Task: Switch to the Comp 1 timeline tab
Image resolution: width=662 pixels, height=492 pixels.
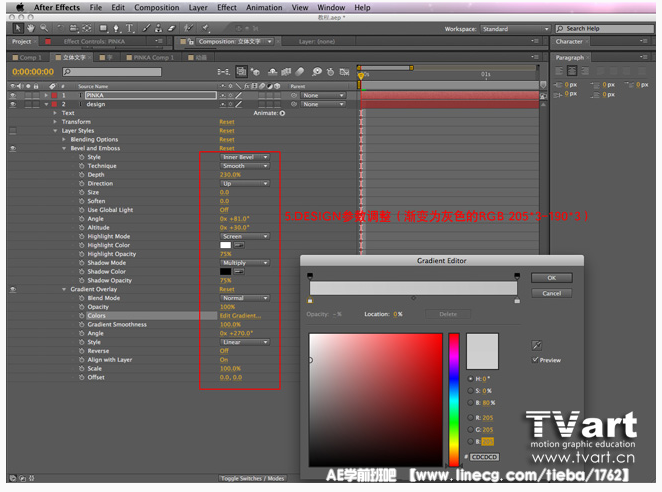Action: coord(27,57)
